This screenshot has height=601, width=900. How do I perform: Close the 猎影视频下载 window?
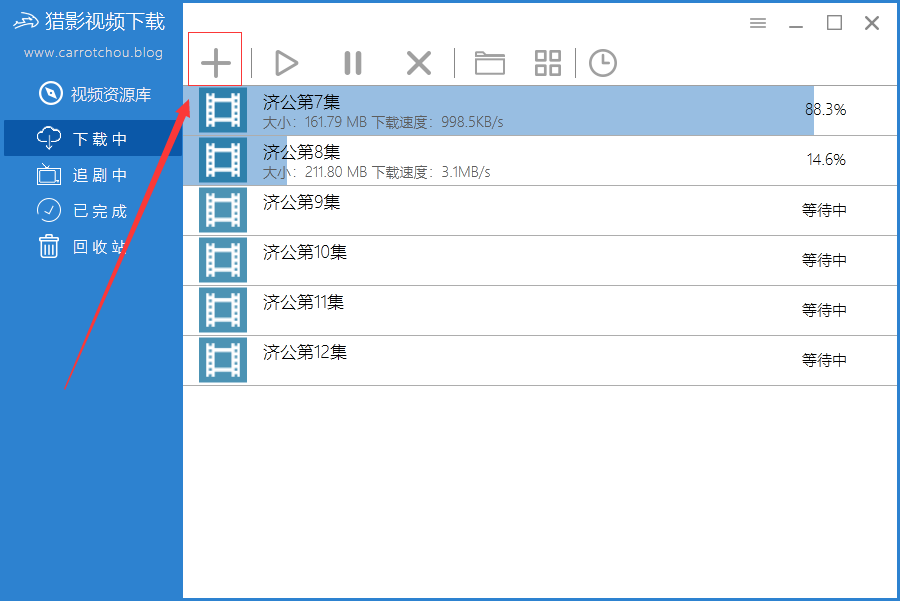tap(872, 23)
